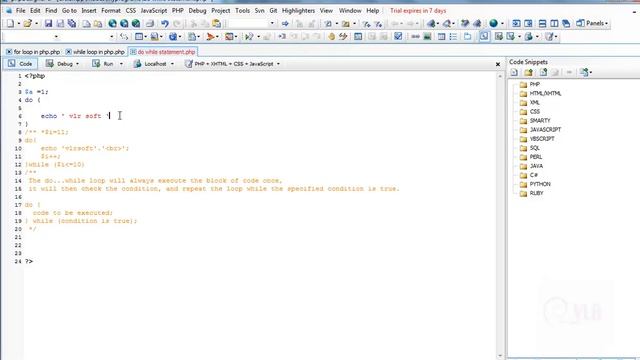Viewport: 640px width, 360px height.
Task: Save the current file with diskette icon
Action: pos(48,24)
